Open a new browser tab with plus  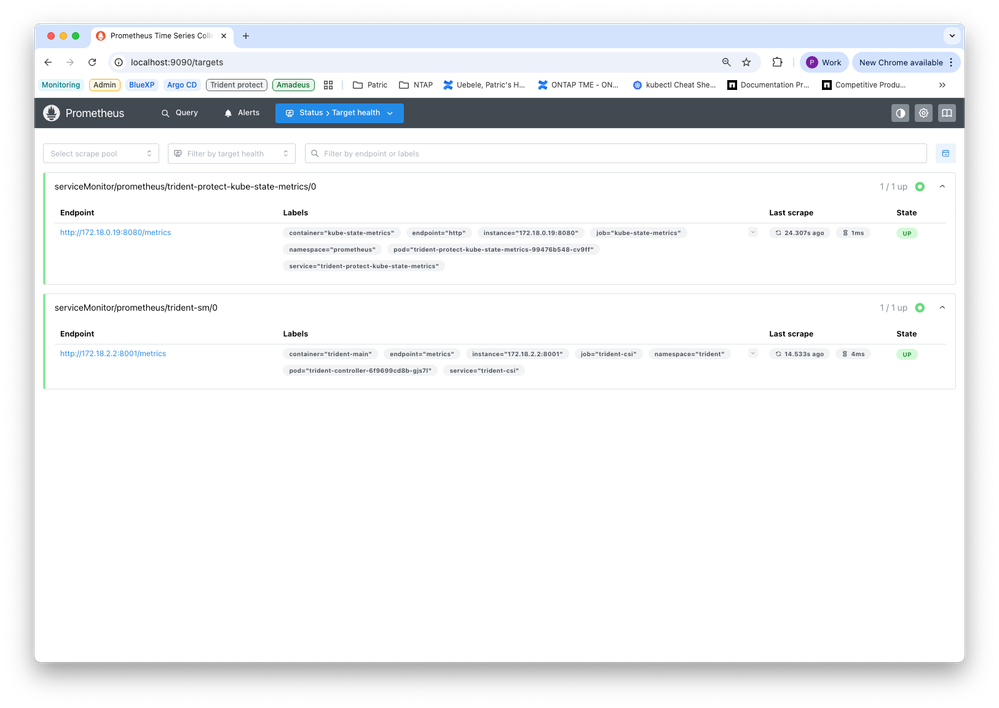tap(246, 36)
